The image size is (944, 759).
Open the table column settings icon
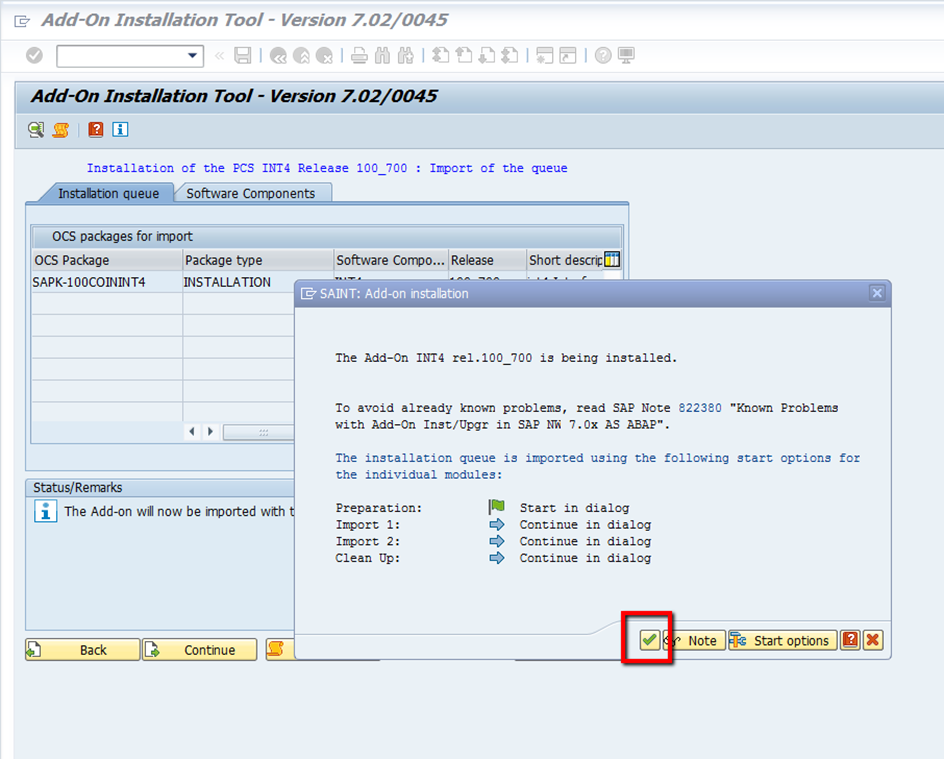click(612, 260)
